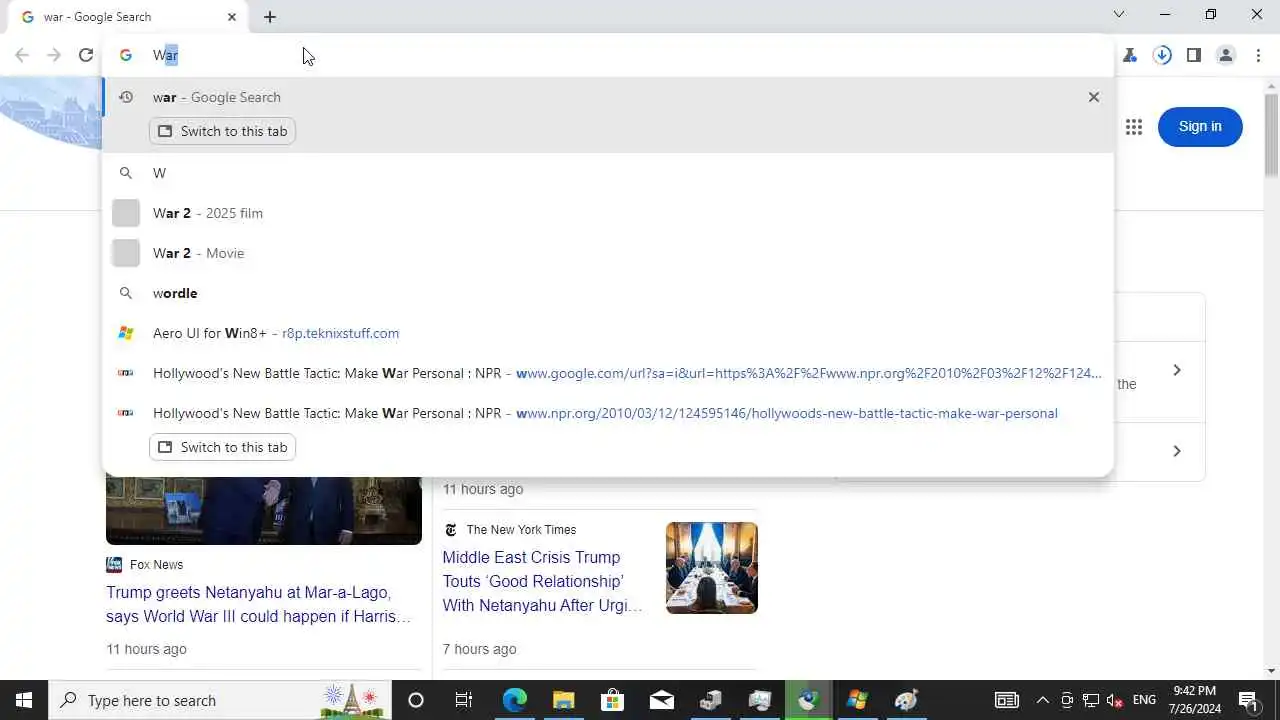Open Cortana circle in taskbar
The height and width of the screenshot is (720, 1280).
click(416, 700)
